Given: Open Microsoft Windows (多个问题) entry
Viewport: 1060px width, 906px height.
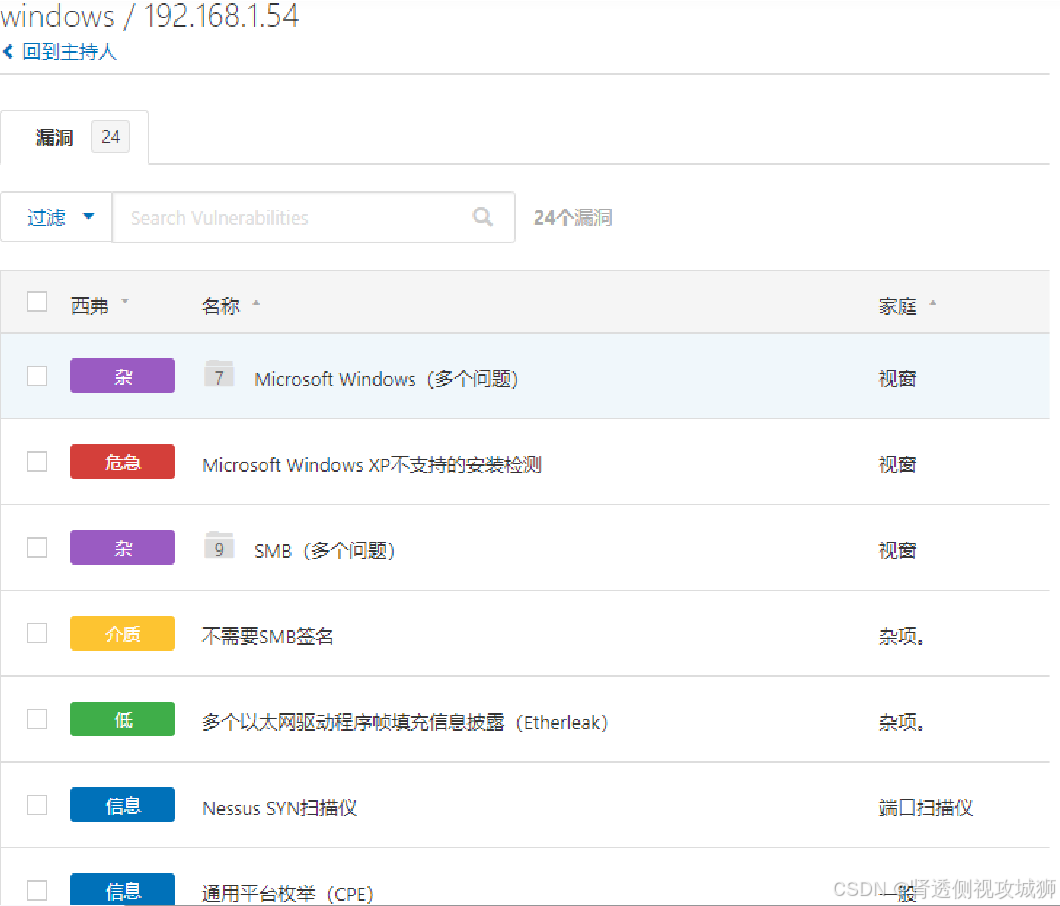Looking at the screenshot, I should tap(386, 379).
